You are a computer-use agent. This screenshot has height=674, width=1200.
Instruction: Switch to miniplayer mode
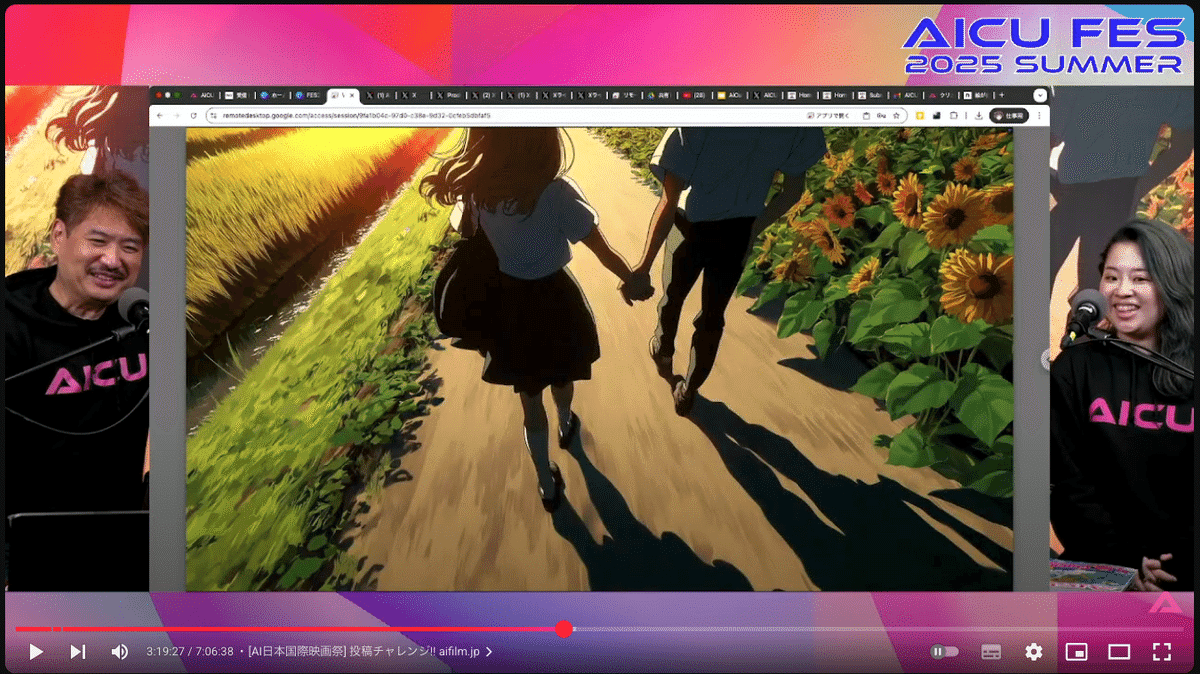pos(1077,652)
